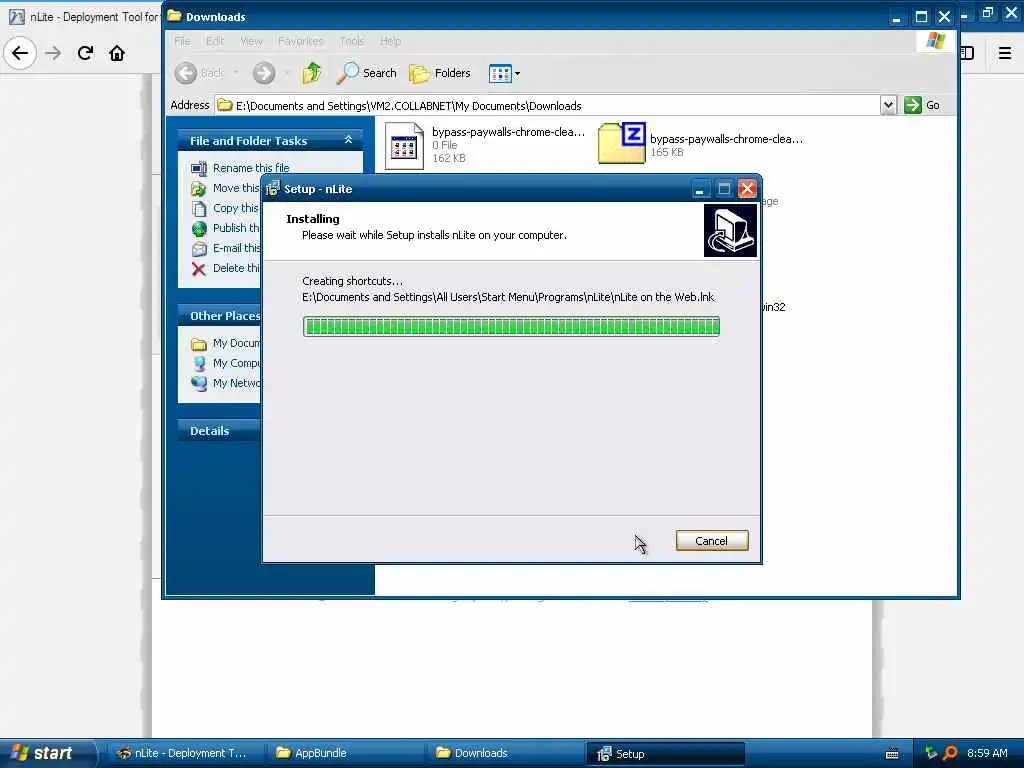Open the browser hamburger menu
1024x768 pixels.
click(x=1004, y=53)
